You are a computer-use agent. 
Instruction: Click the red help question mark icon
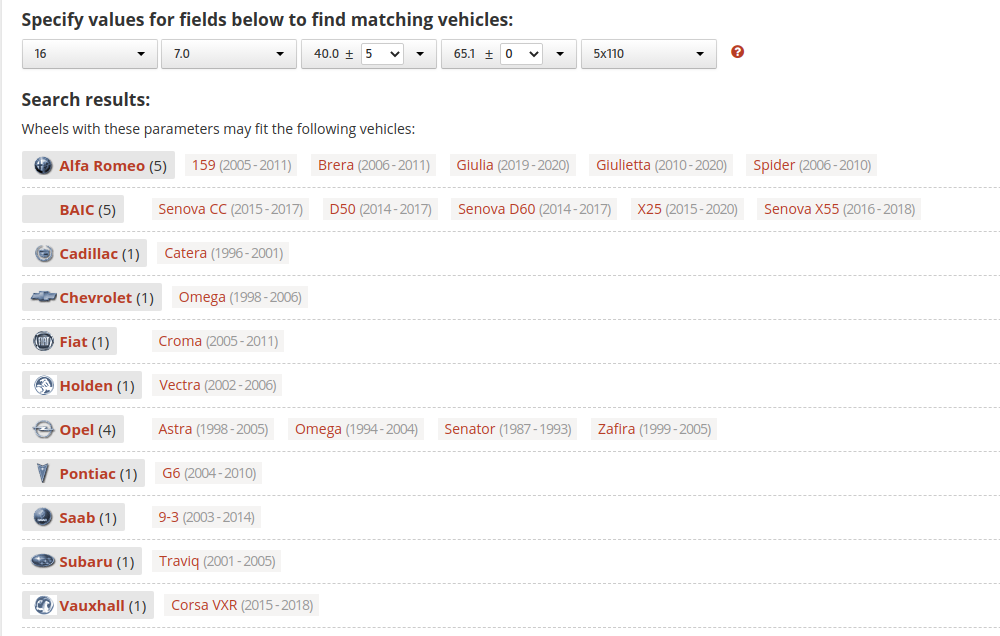point(737,52)
